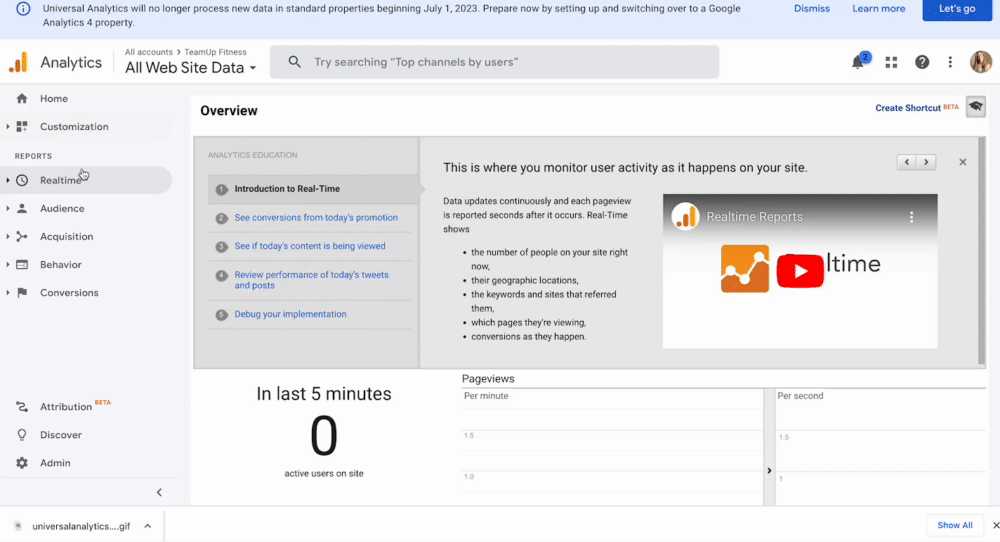Open the Google apps grid icon

pyautogui.click(x=891, y=62)
